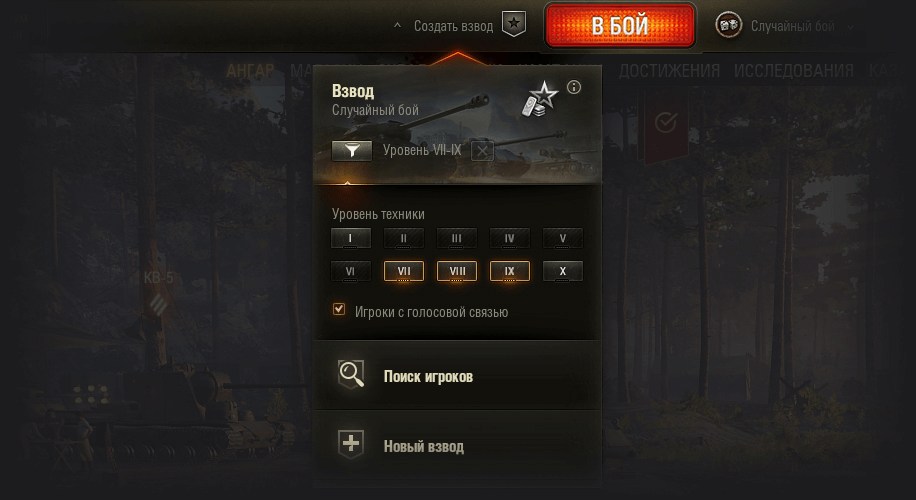The width and height of the screenshot is (916, 500).
Task: Switch to the ИССЛЕДОВАНИЯ tab
Action: click(x=794, y=71)
